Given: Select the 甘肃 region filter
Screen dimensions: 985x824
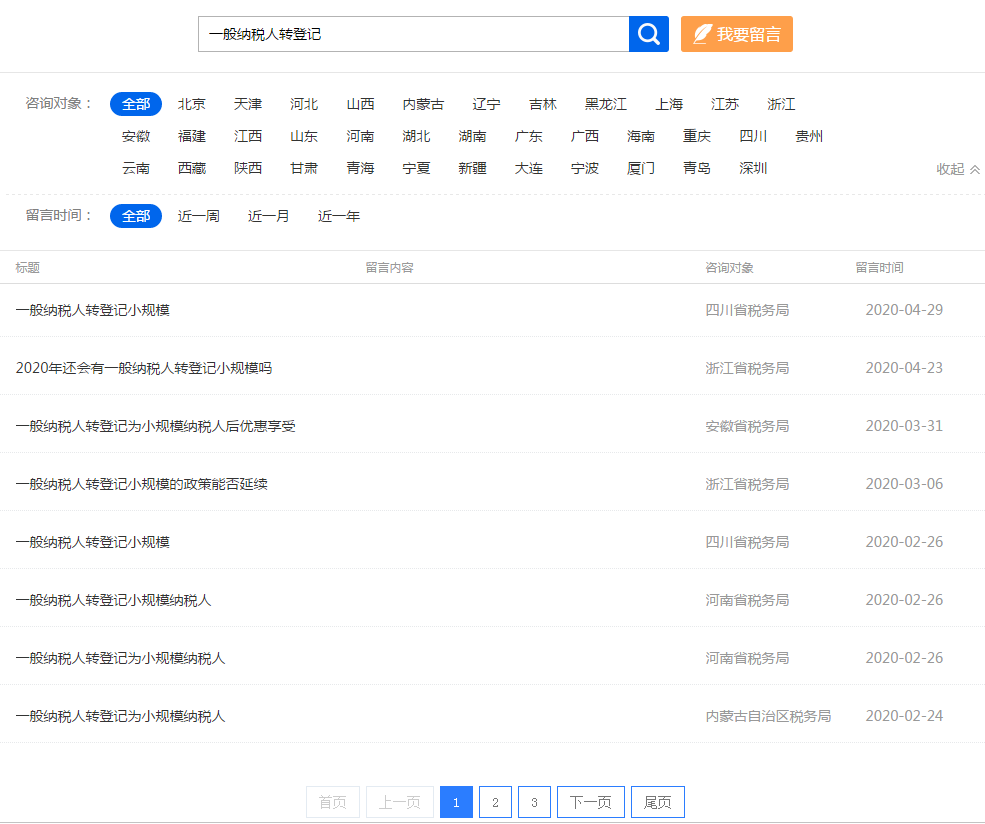Looking at the screenshot, I should (304, 168).
